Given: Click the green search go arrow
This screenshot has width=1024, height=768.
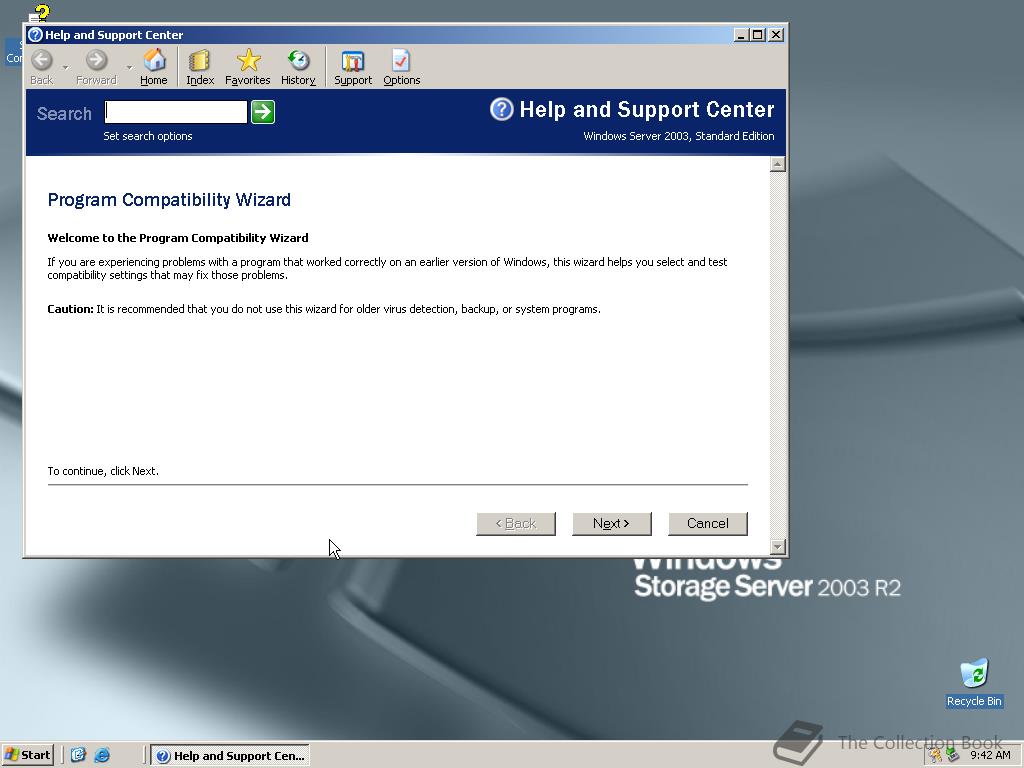Looking at the screenshot, I should [x=263, y=112].
